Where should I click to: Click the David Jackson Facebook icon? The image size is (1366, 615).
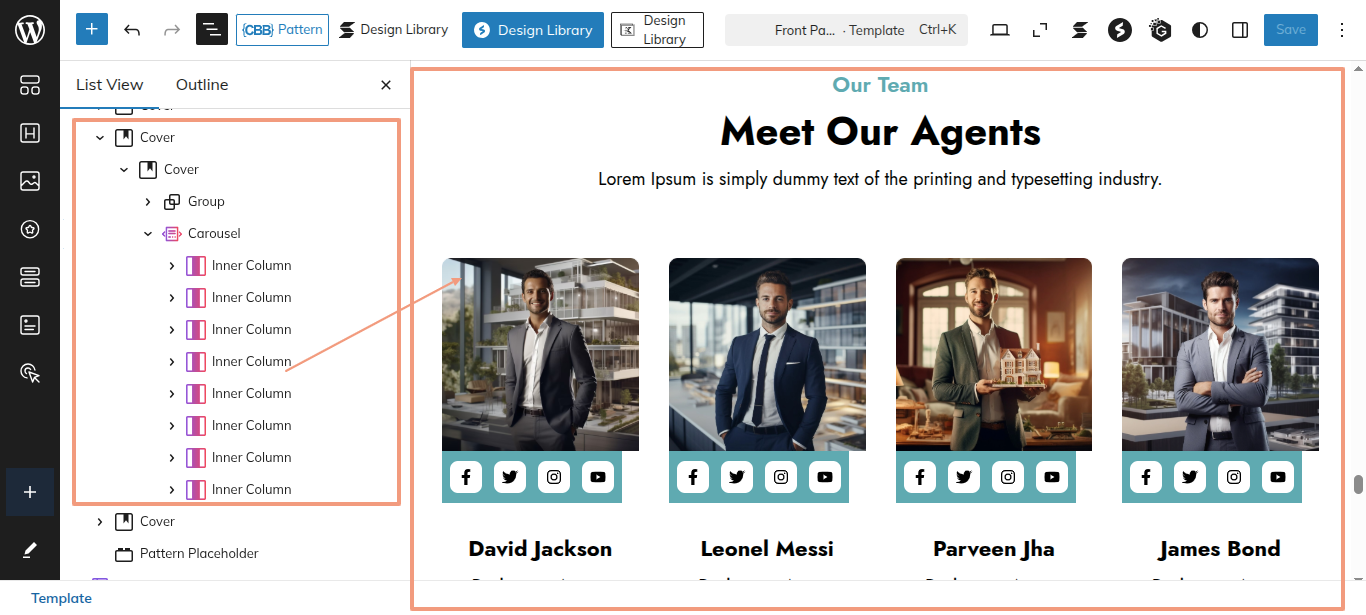[x=466, y=477]
